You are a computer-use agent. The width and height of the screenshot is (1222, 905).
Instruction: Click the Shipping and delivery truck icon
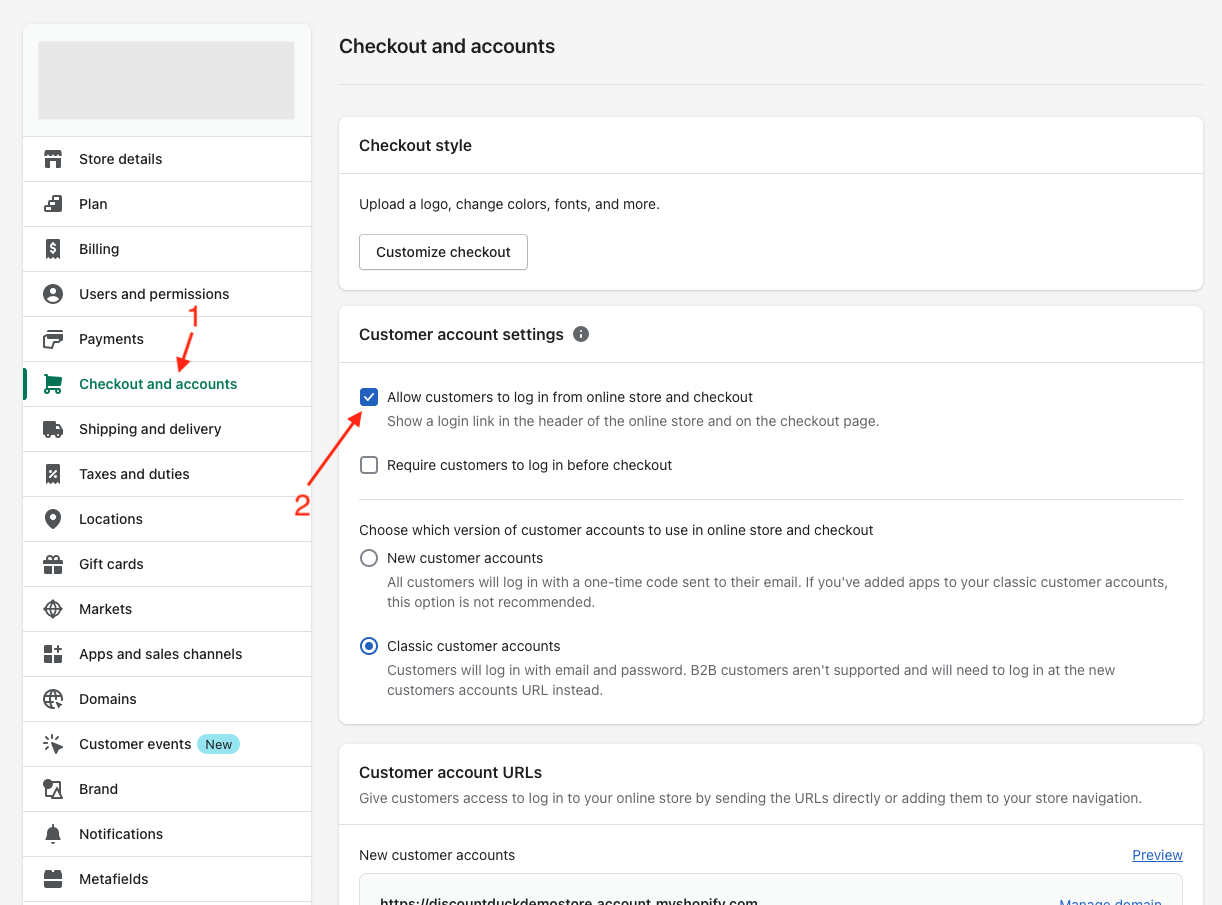click(53, 429)
